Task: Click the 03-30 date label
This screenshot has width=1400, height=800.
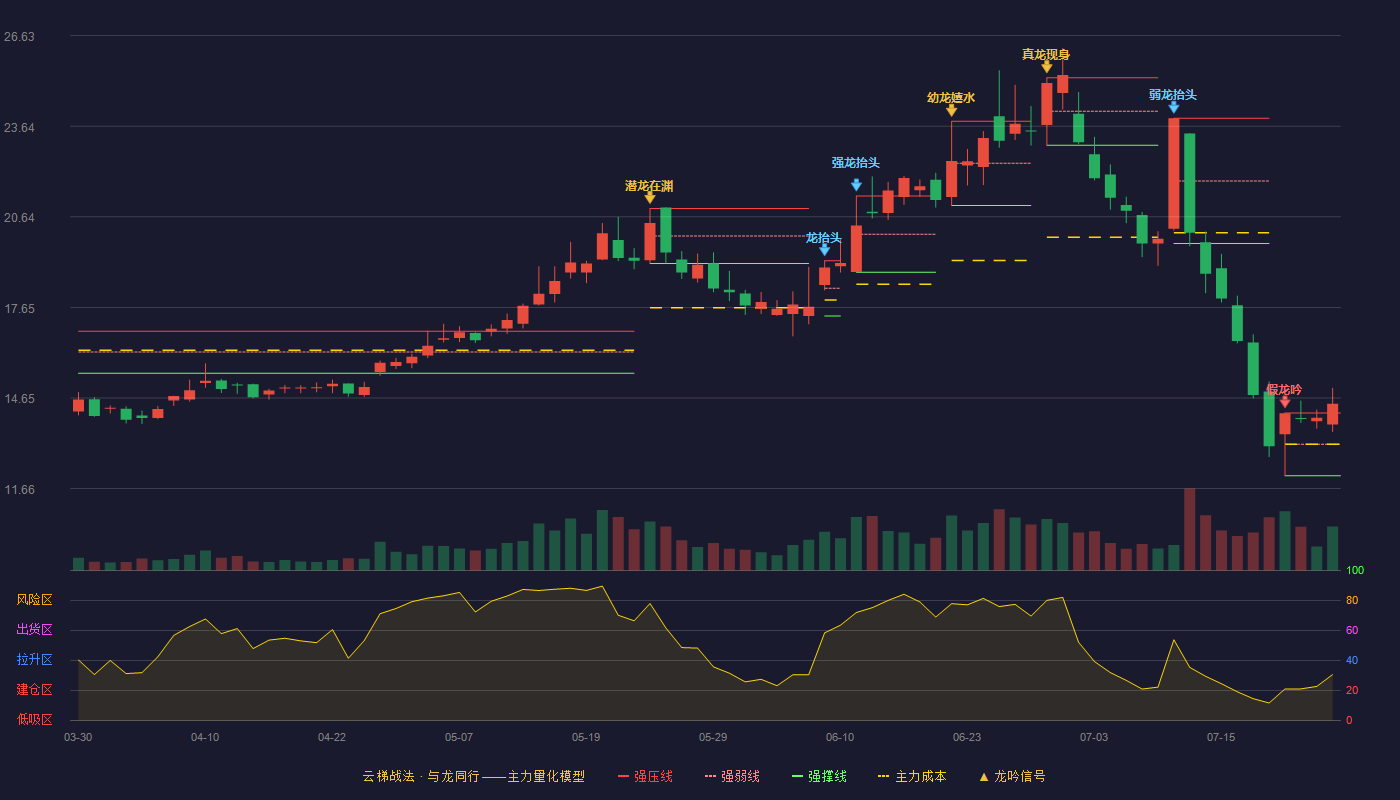Action: click(x=78, y=737)
